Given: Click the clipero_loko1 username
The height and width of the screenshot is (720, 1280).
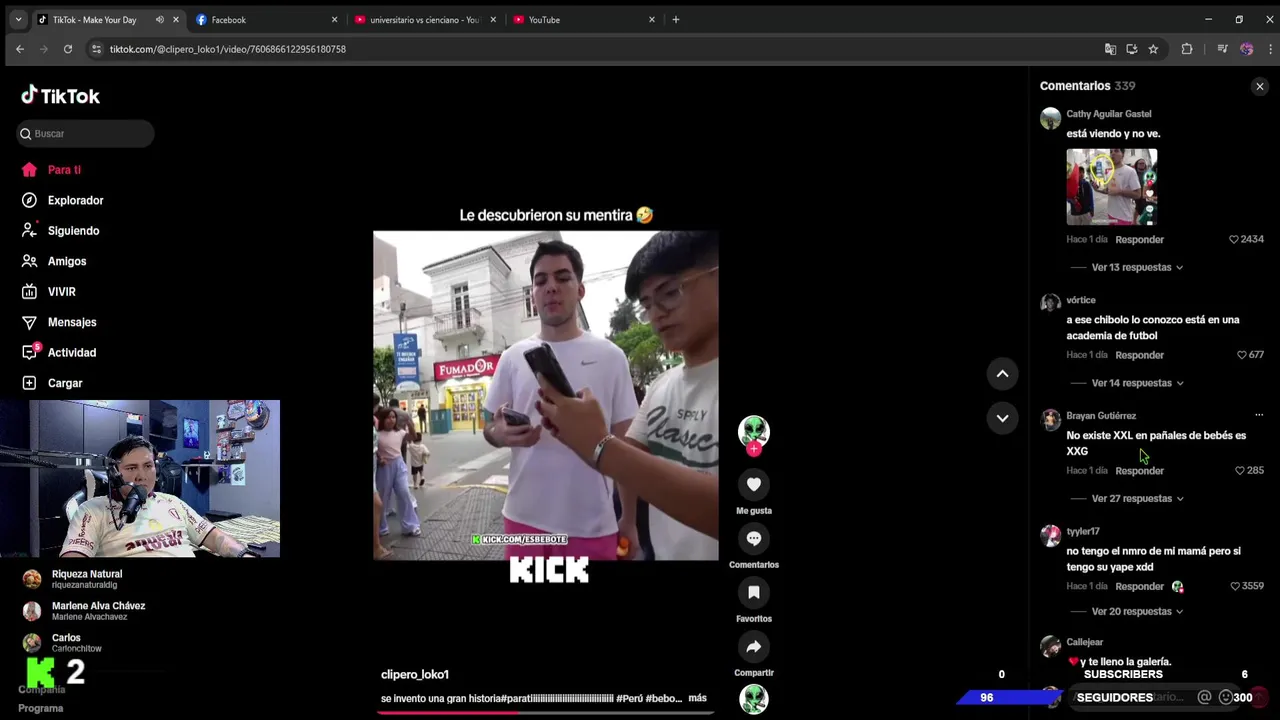Looking at the screenshot, I should tap(415, 675).
